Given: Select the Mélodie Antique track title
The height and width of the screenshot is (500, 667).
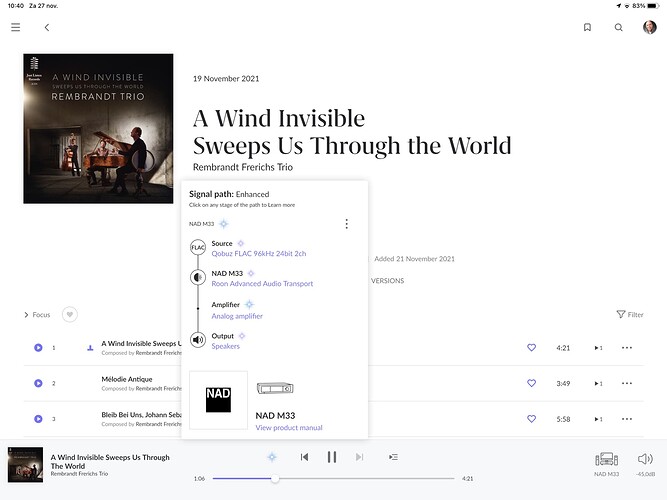Looking at the screenshot, I should [127, 379].
